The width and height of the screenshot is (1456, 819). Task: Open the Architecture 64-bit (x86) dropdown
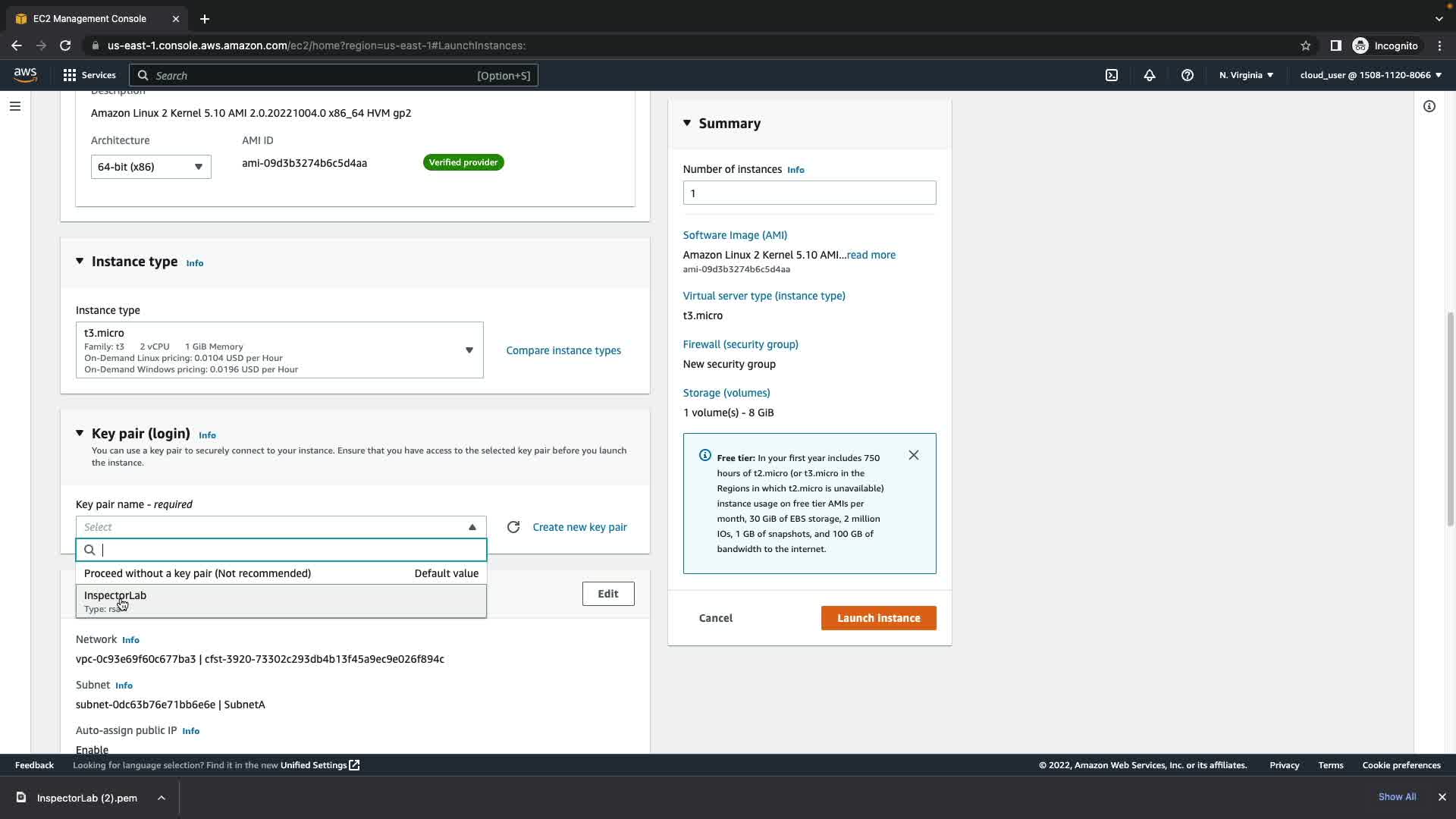point(150,167)
